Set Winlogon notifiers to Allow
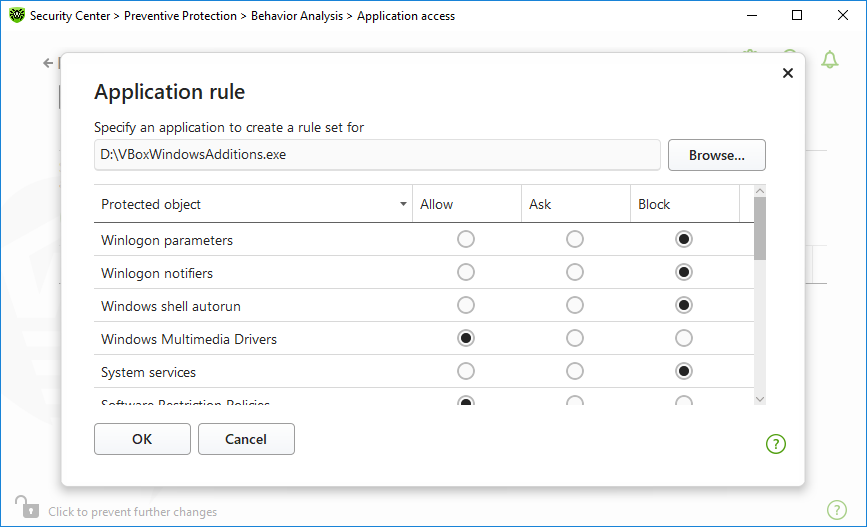867x527 pixels. [x=466, y=273]
